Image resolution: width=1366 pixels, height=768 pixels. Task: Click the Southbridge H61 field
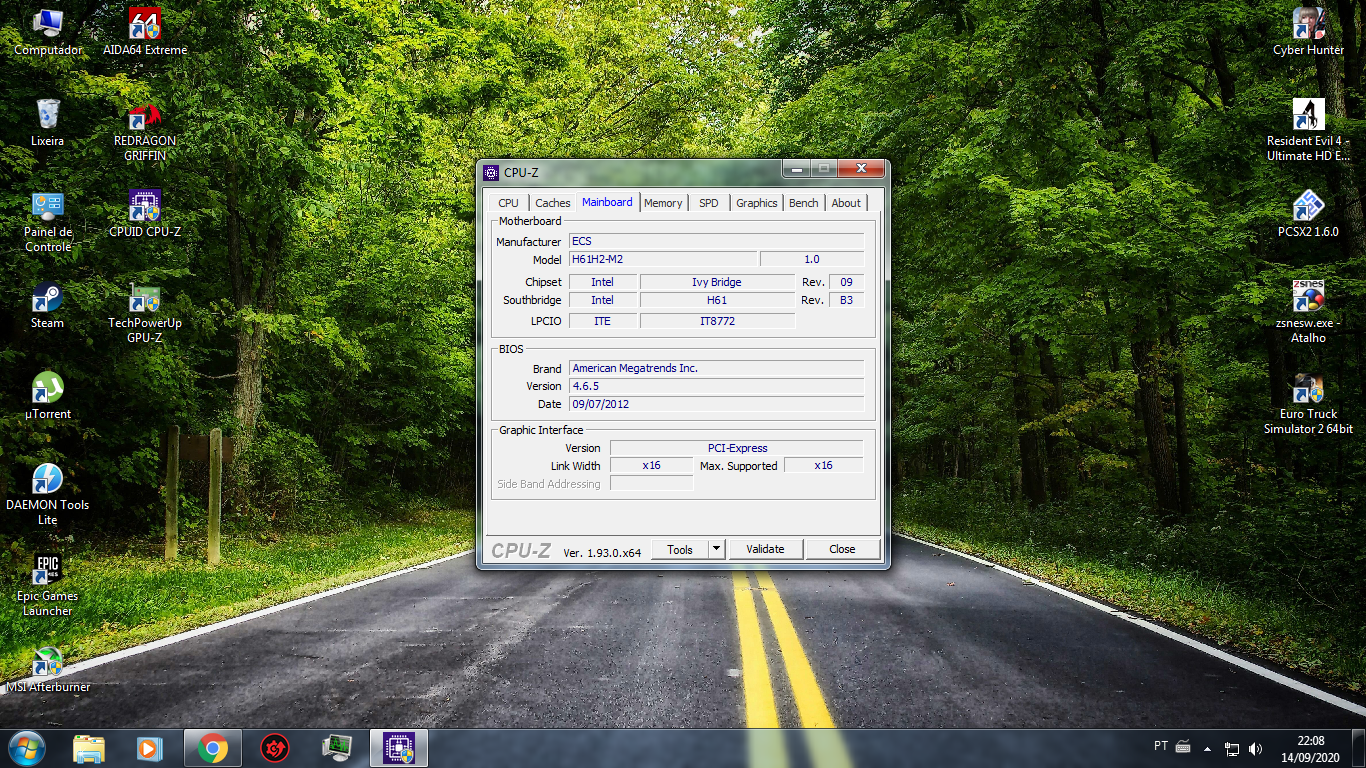pyautogui.click(x=717, y=300)
